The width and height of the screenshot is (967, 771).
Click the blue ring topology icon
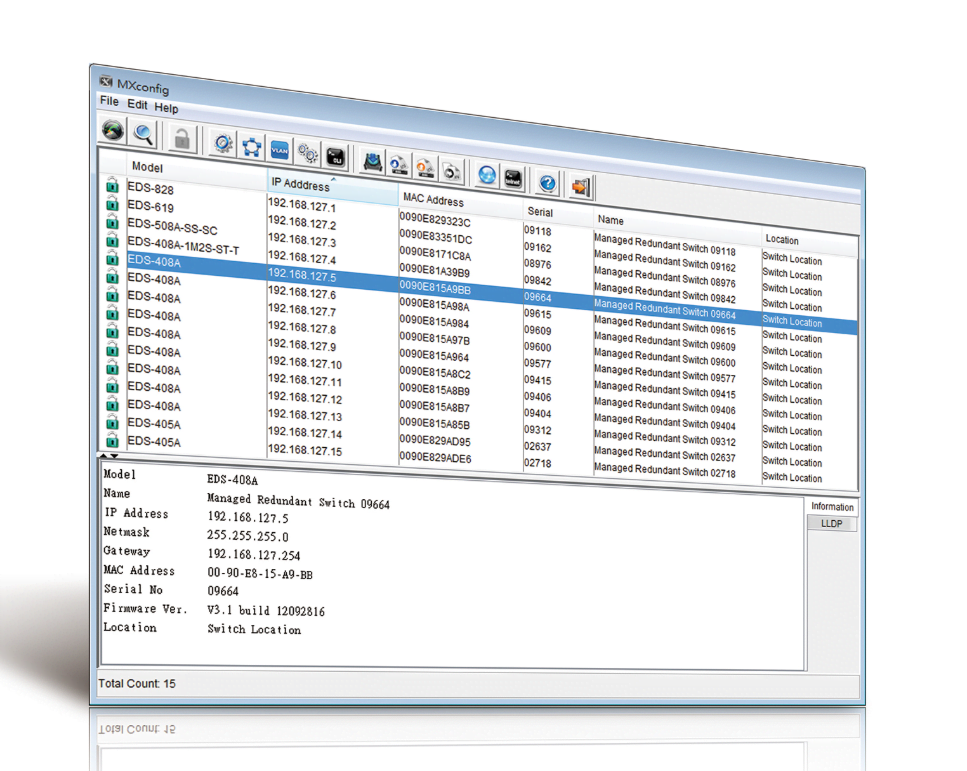252,147
